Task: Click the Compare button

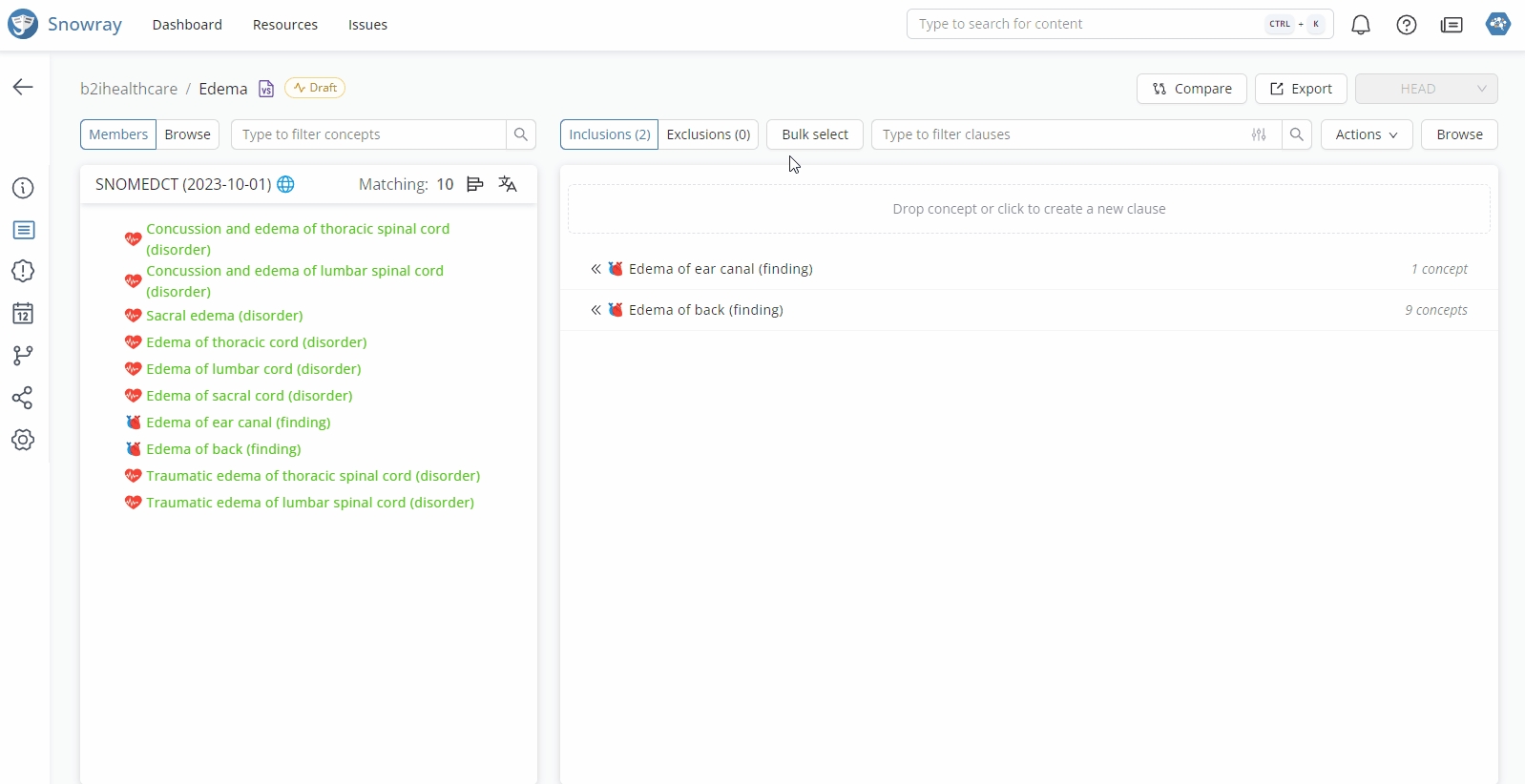Action: pos(1191,89)
